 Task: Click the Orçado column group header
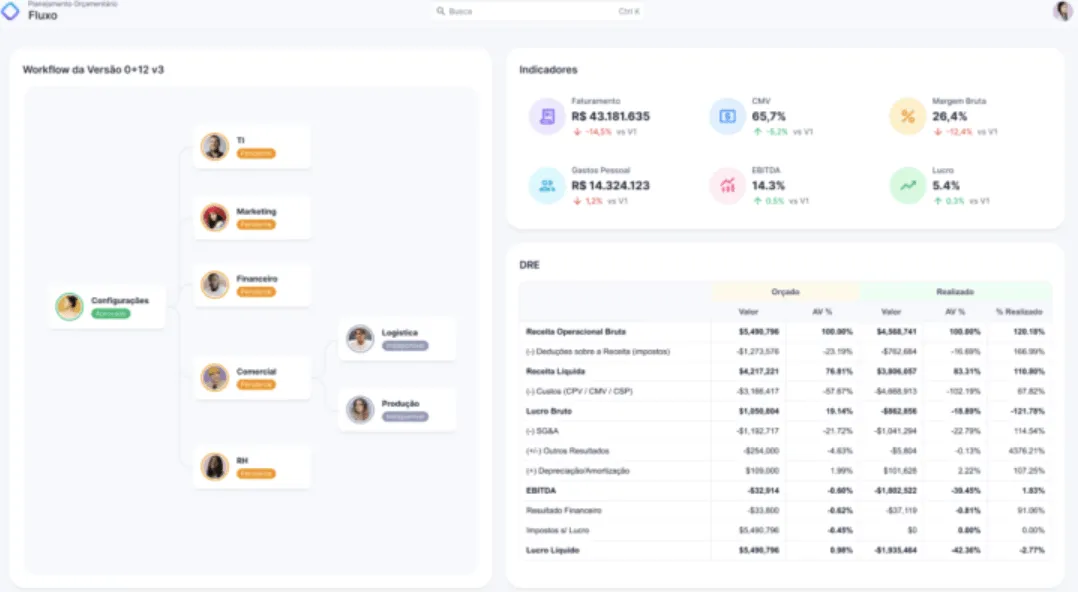(785, 292)
